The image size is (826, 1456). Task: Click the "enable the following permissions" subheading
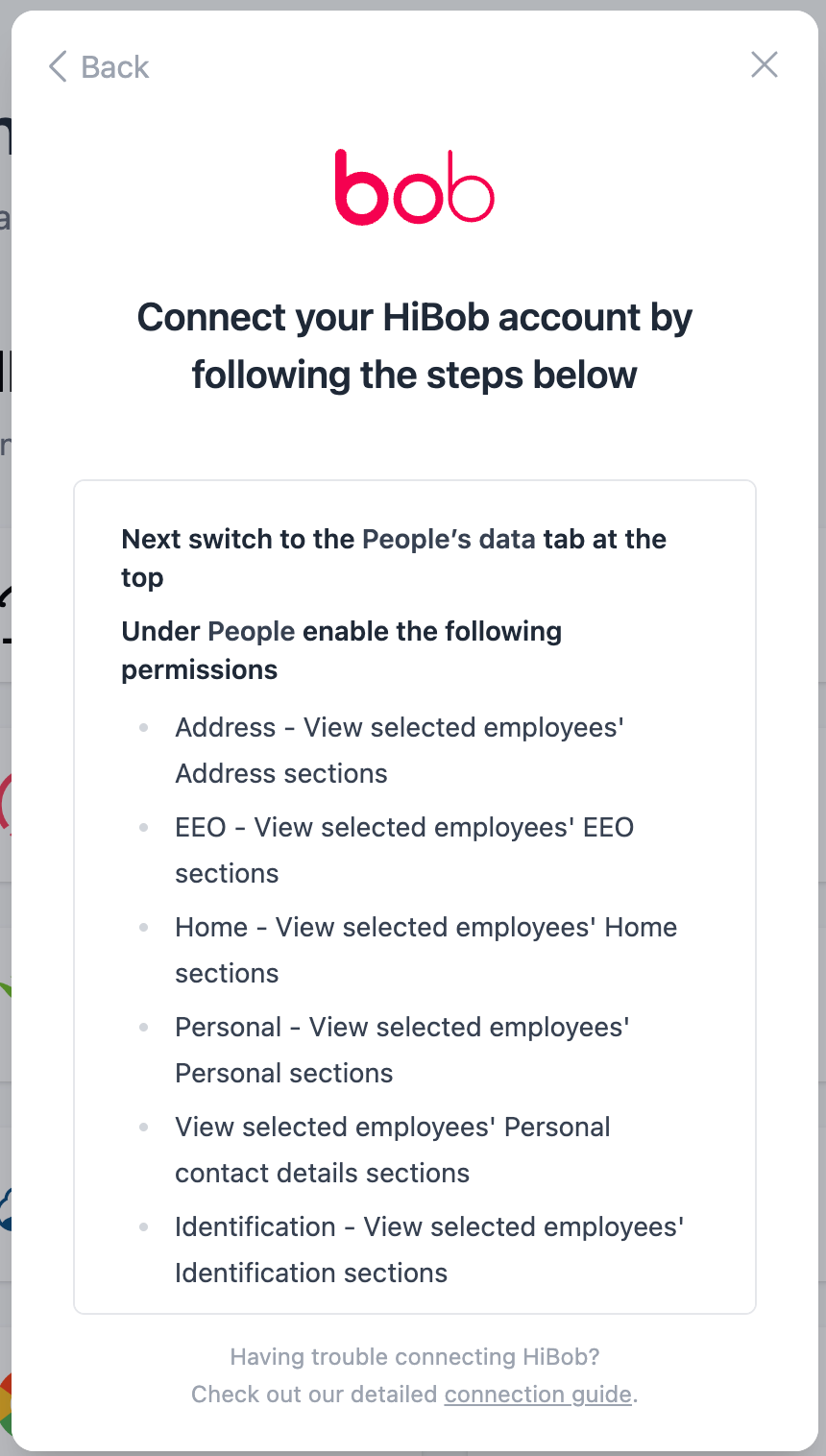click(431, 632)
